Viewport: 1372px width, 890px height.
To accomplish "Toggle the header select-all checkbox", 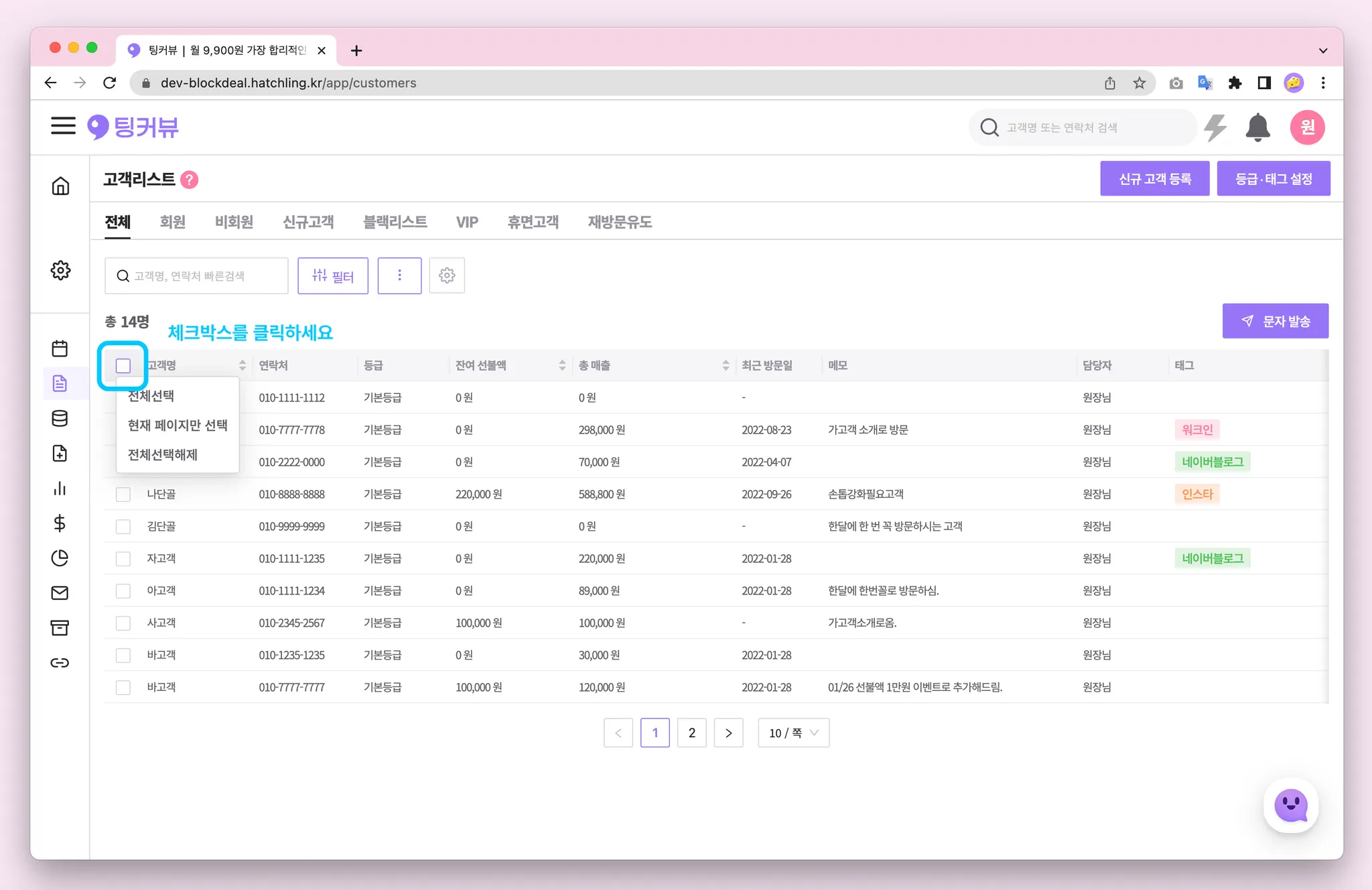I will point(123,365).
